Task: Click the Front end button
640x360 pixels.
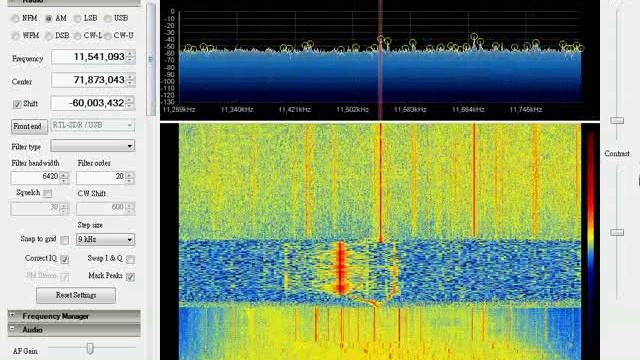Action: click(29, 127)
